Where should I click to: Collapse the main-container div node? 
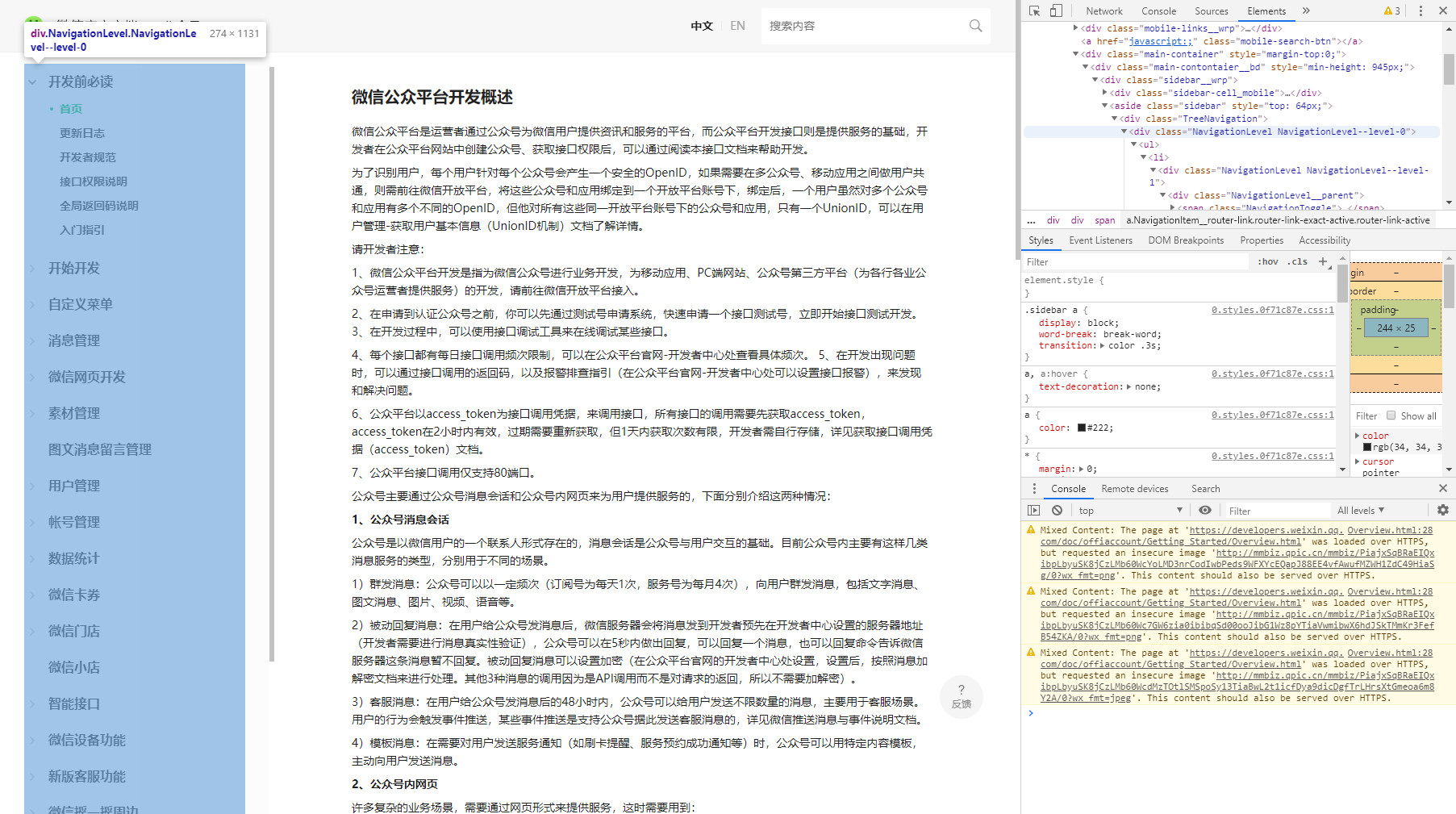tap(1076, 54)
